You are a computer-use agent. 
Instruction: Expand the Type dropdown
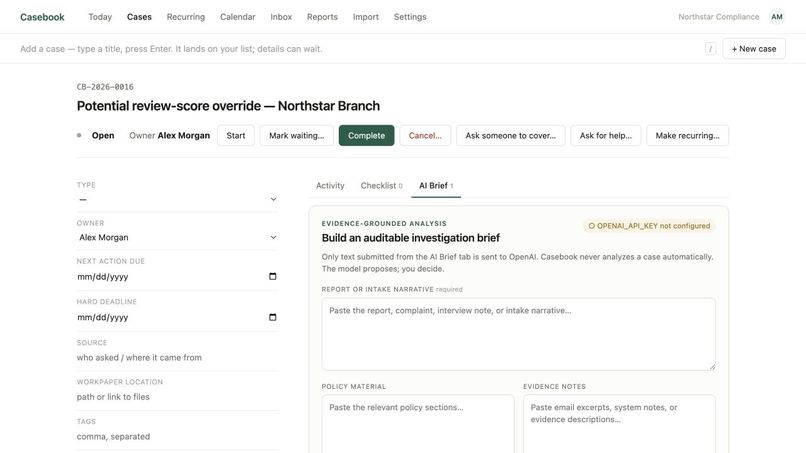pyautogui.click(x=177, y=200)
